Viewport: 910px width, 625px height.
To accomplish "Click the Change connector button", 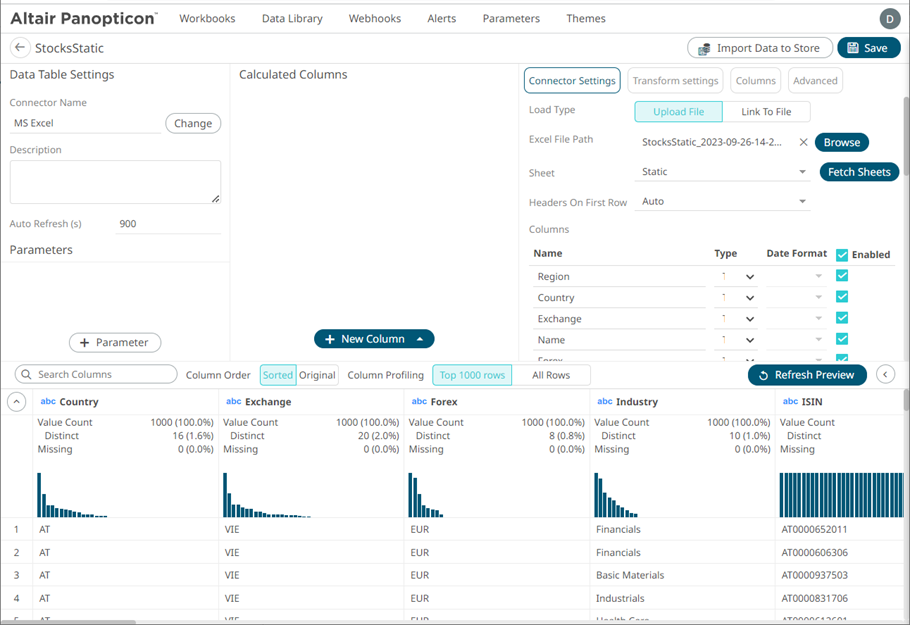I will tap(193, 123).
